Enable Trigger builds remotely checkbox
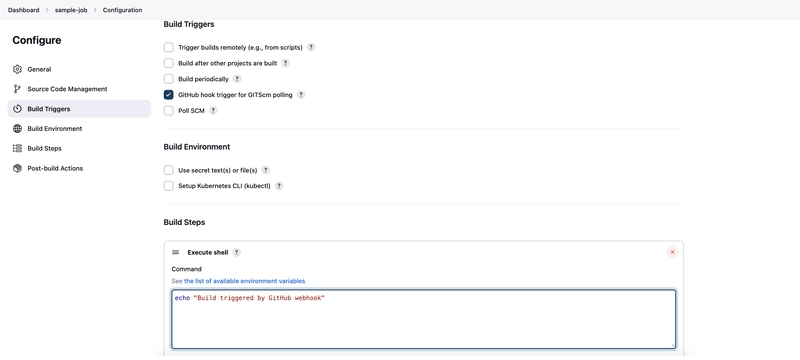 168,47
